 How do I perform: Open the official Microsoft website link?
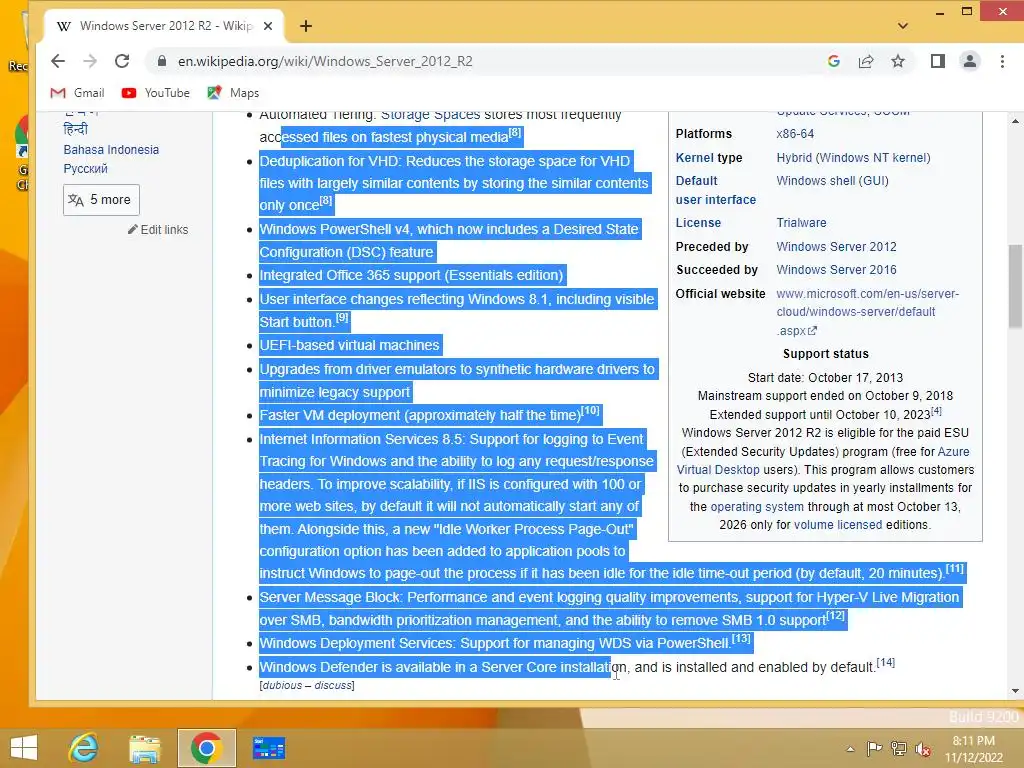pos(867,312)
